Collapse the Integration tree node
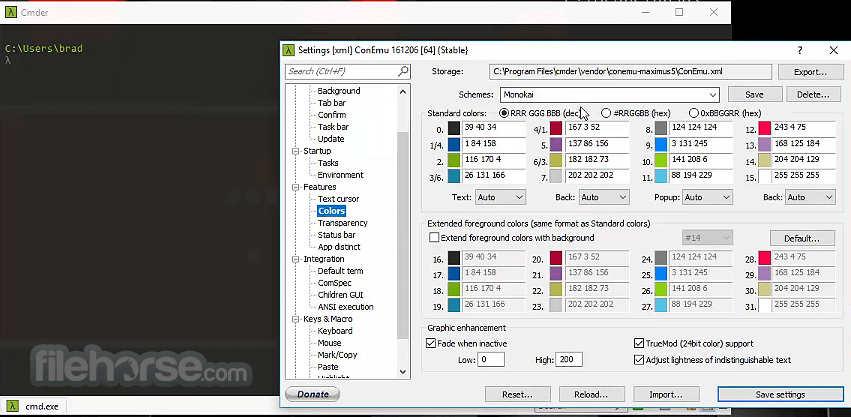This screenshot has height=417, width=851. pos(296,259)
